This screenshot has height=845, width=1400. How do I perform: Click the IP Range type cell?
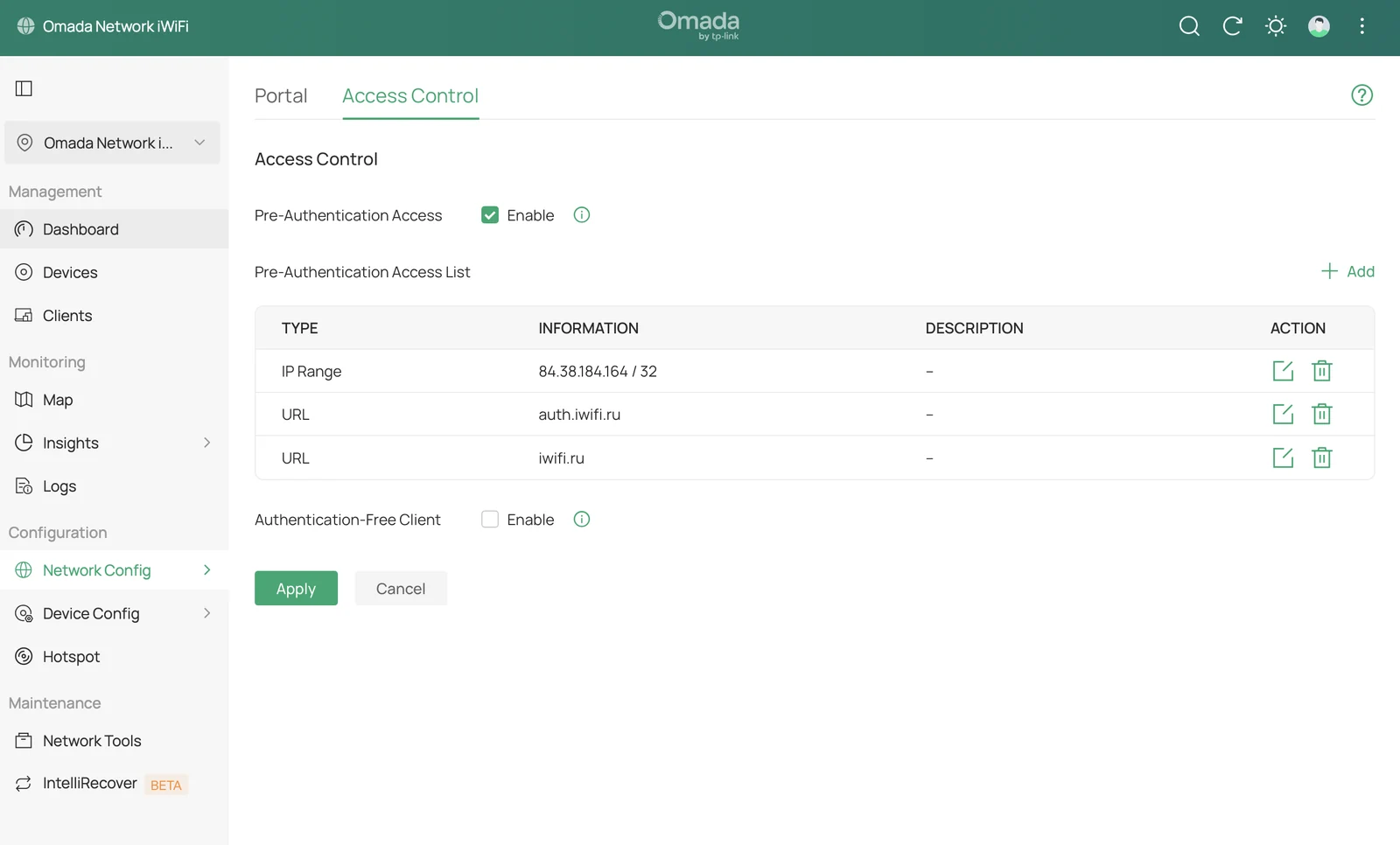(311, 372)
